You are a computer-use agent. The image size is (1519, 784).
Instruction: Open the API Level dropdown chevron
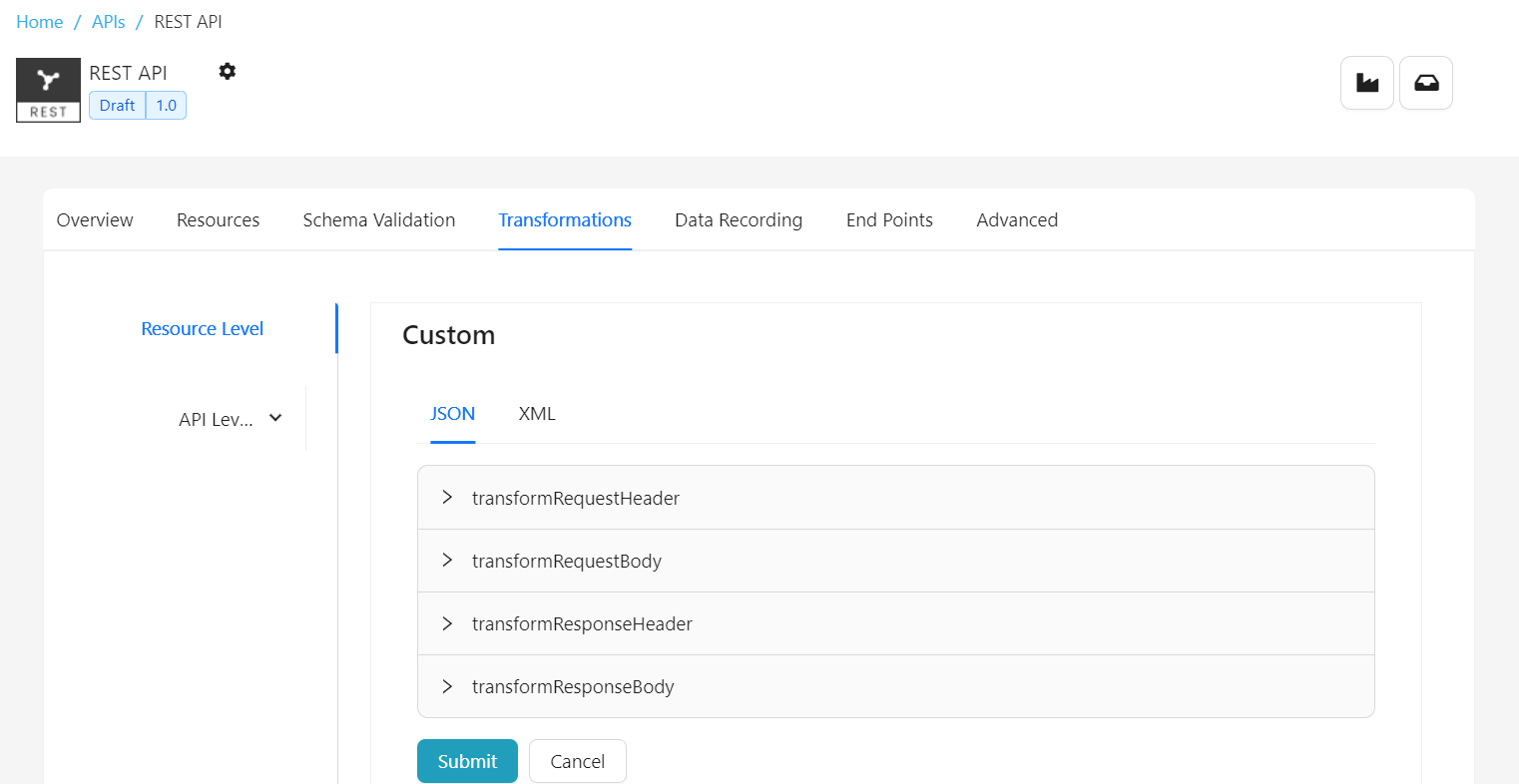point(275,419)
